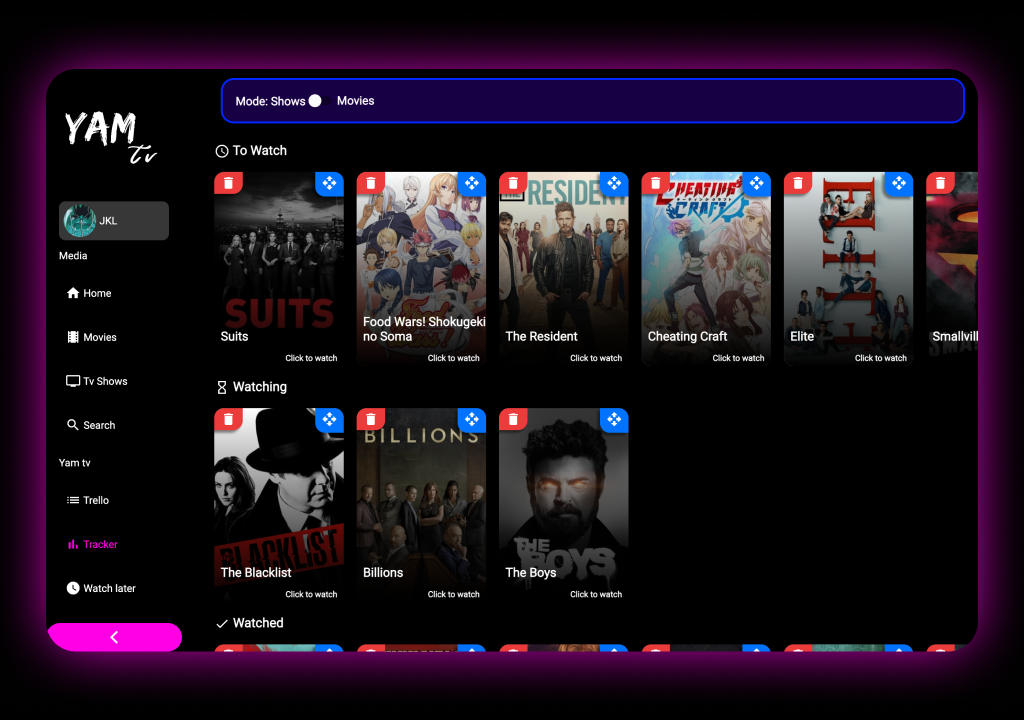The height and width of the screenshot is (720, 1024).
Task: Open The Blacklist poster thumbnail
Action: coord(279,504)
